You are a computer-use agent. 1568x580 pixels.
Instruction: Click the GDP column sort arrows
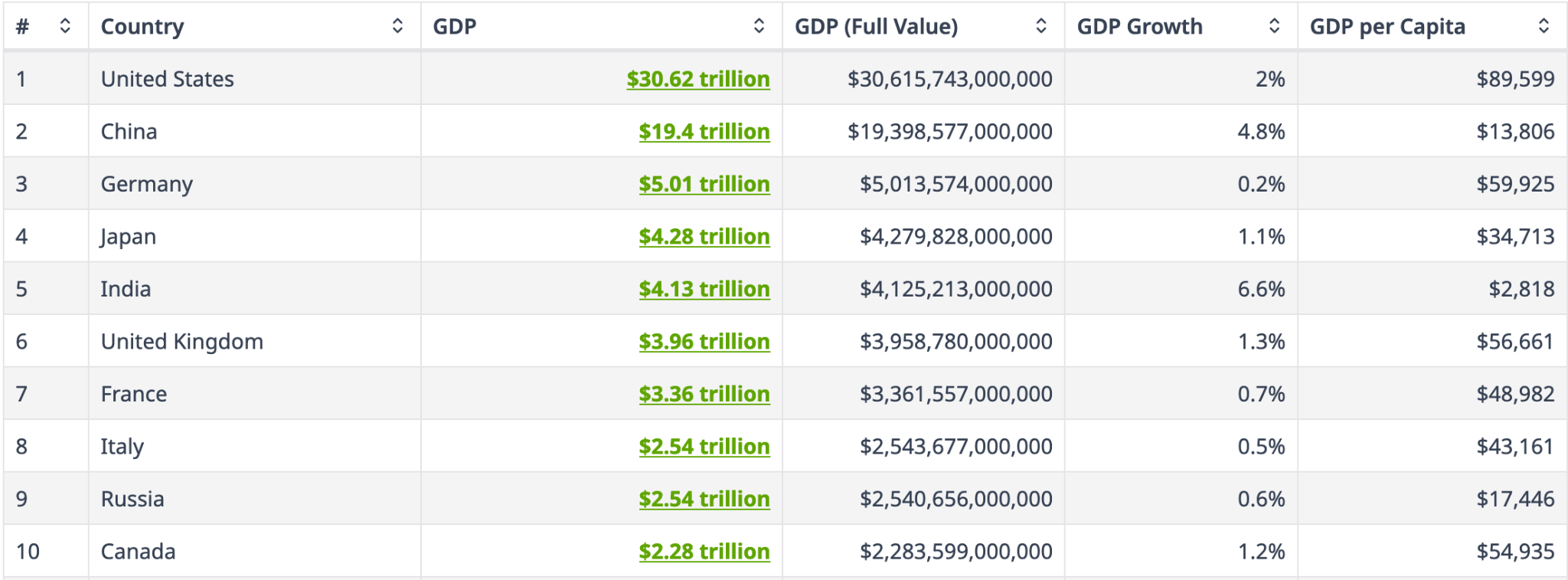click(x=759, y=26)
